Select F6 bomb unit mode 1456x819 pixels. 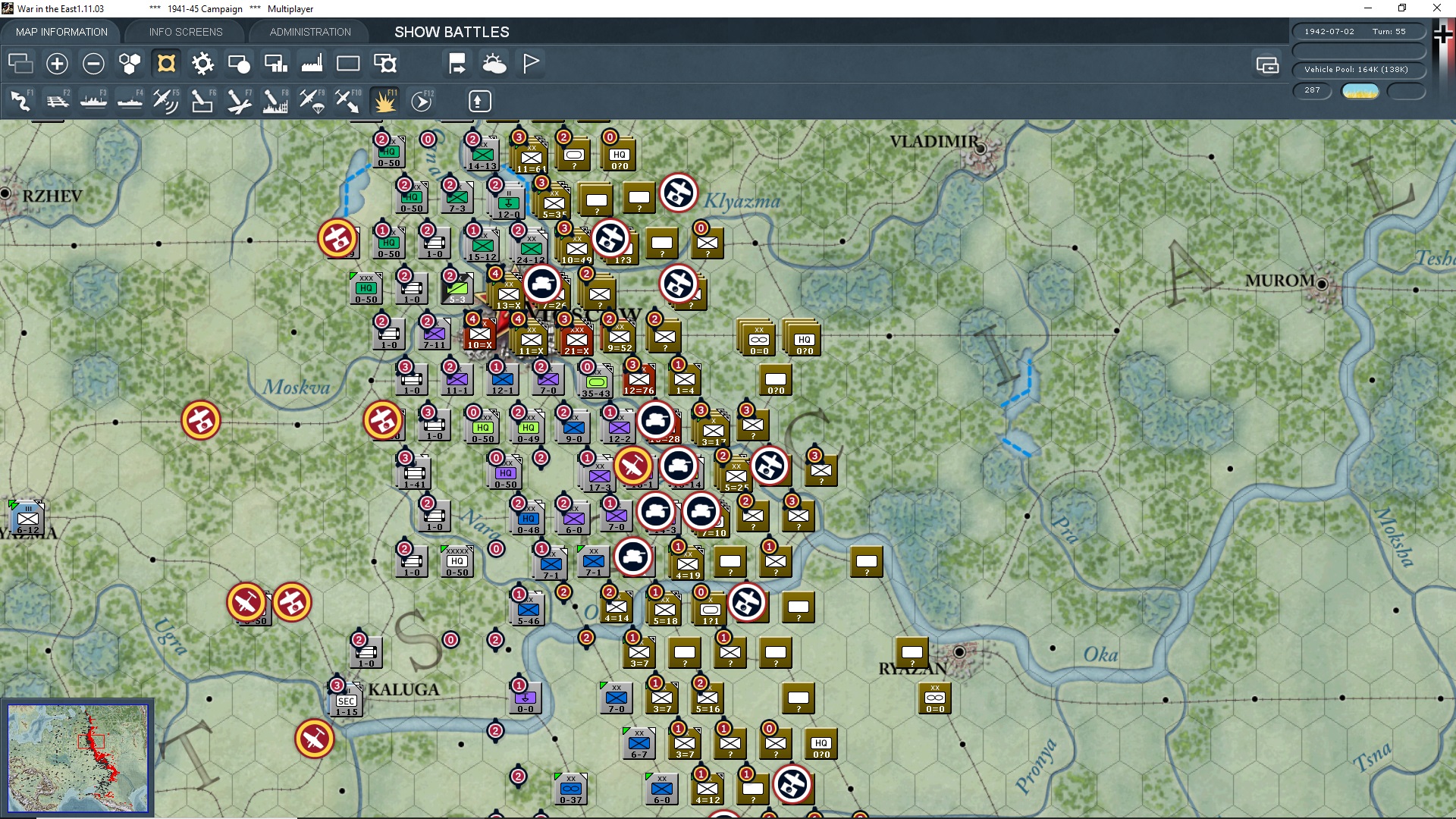point(202,101)
